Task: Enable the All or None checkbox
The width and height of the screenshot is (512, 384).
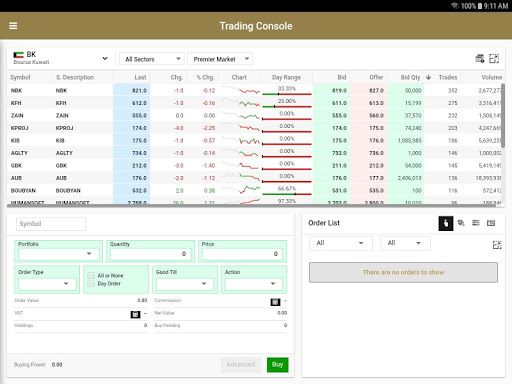Action: (91, 276)
